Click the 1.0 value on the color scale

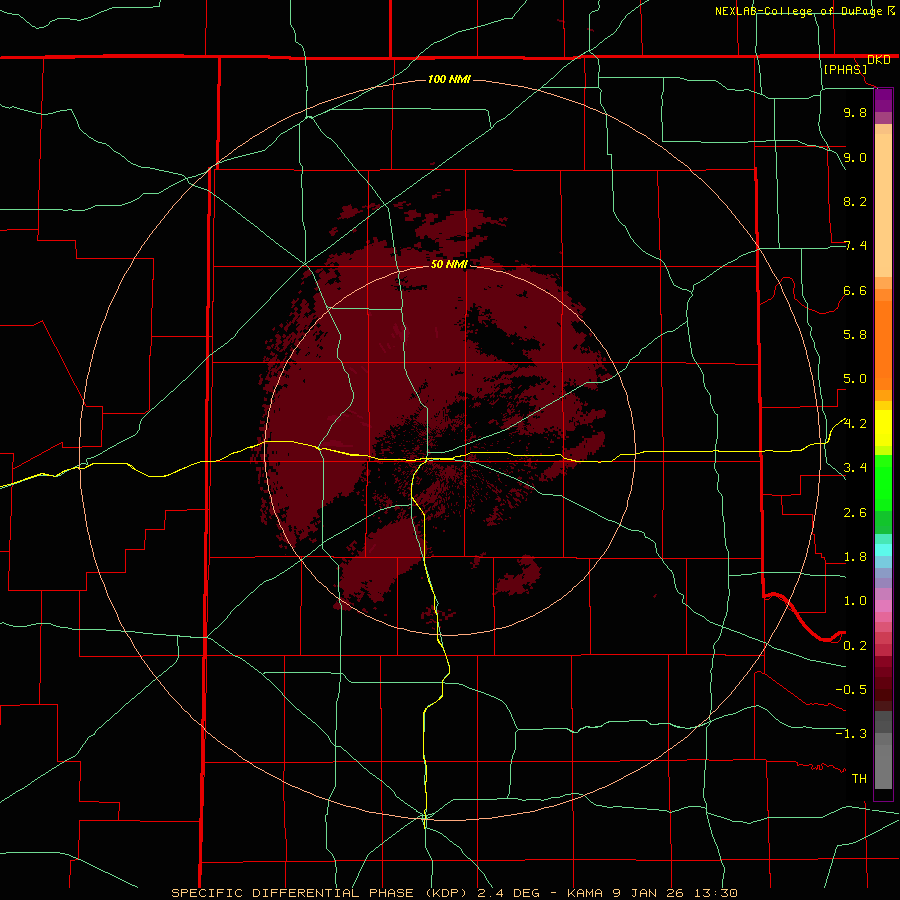tap(855, 601)
